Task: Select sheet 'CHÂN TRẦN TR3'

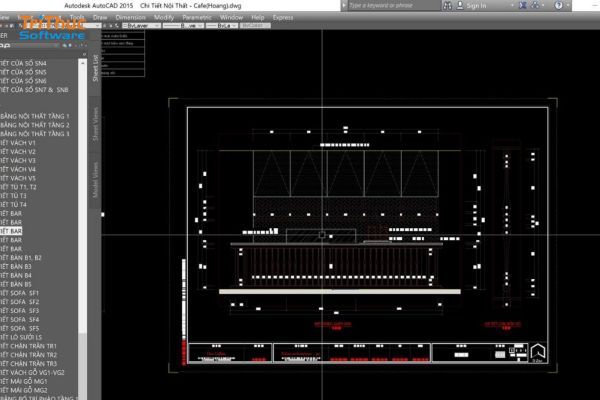Action: (28, 364)
